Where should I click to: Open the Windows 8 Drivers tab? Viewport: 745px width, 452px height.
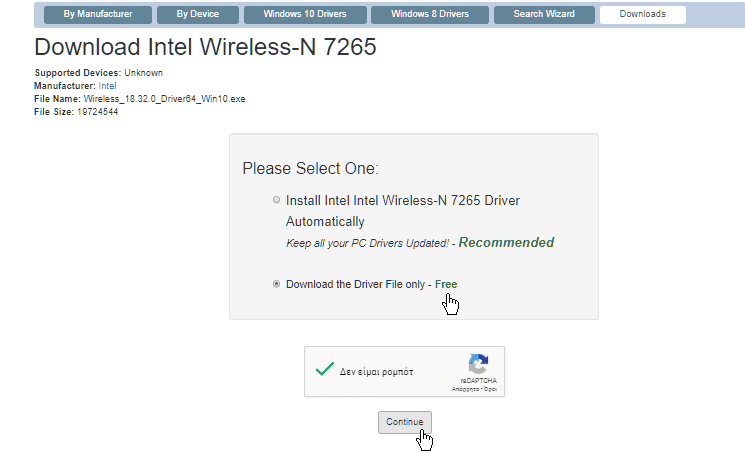pos(429,15)
